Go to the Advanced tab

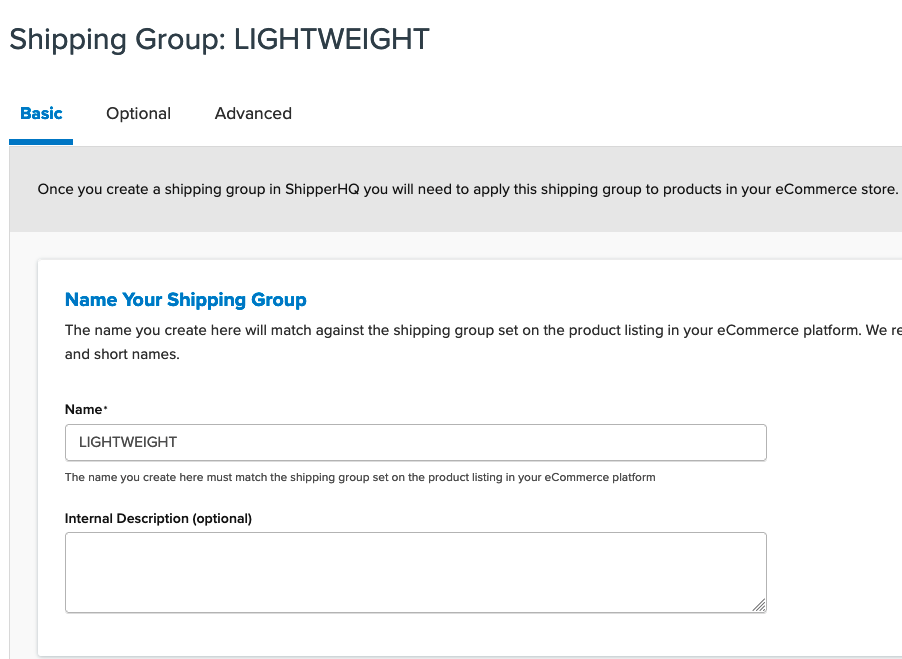(253, 114)
